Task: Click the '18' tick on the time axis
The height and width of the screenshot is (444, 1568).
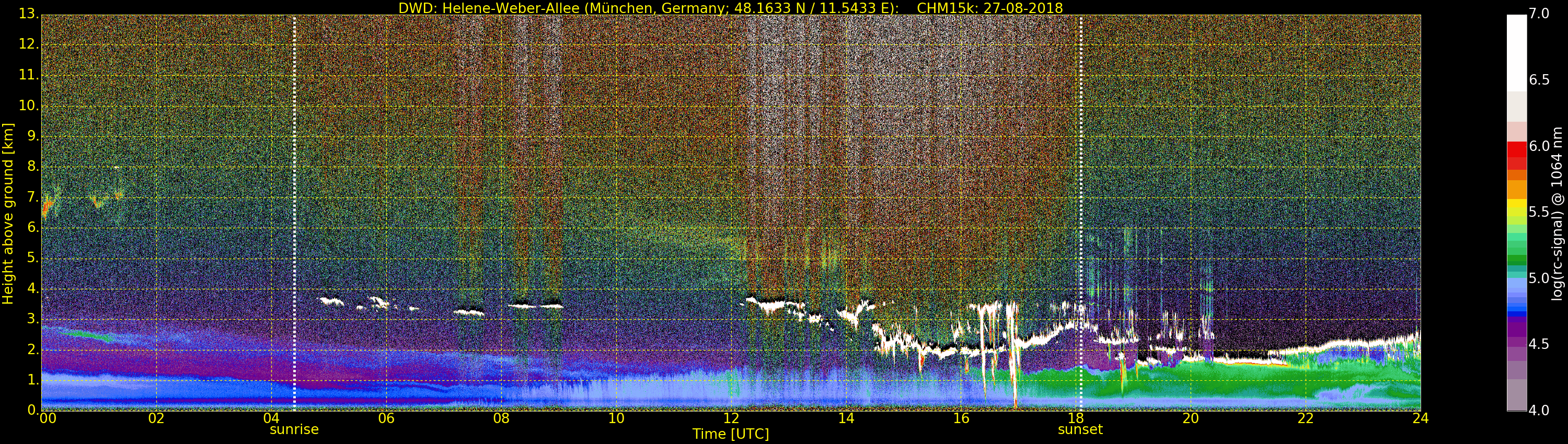Action: click(x=1076, y=418)
